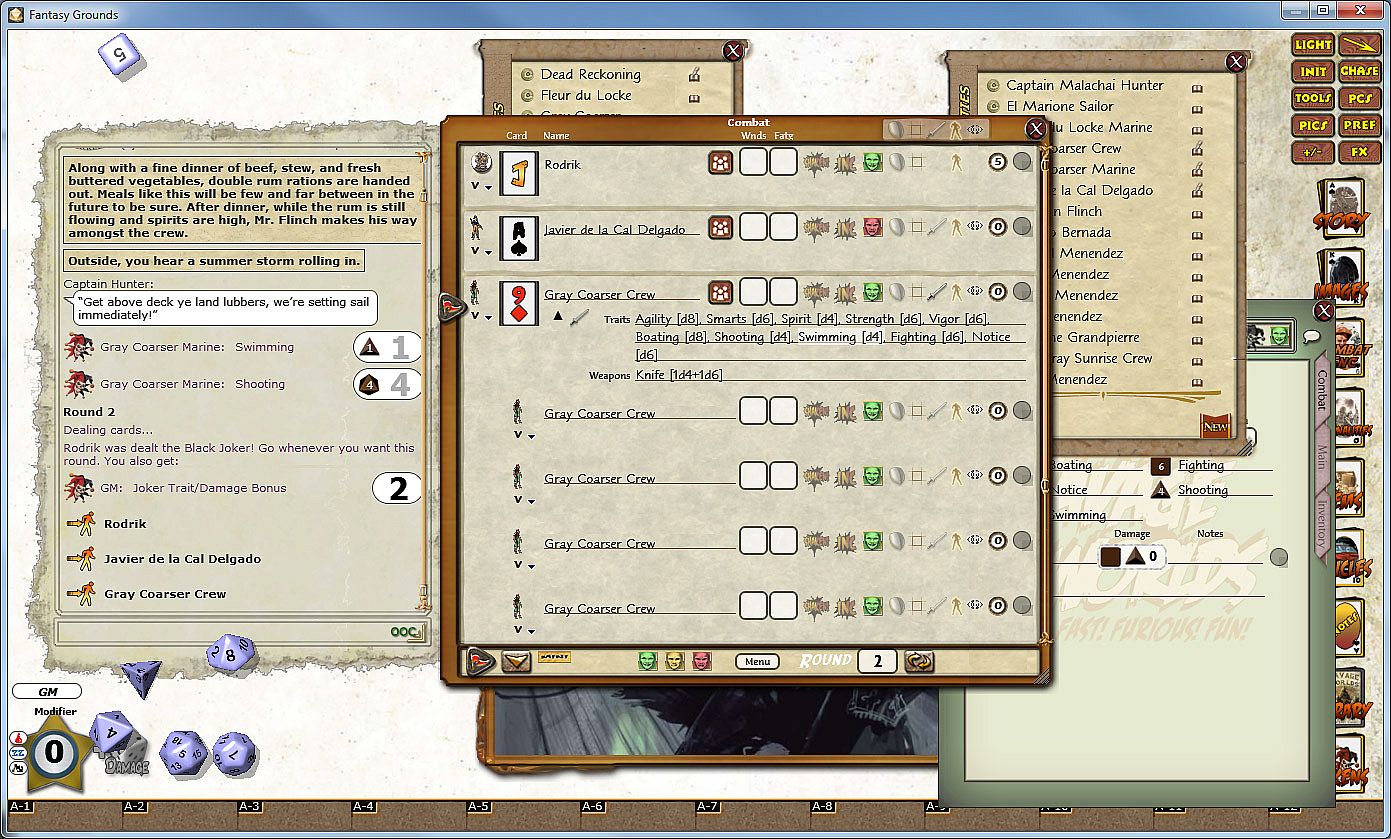Click the red hostile face filter in tracker footer
This screenshot has height=839, width=1391.
coord(701,661)
